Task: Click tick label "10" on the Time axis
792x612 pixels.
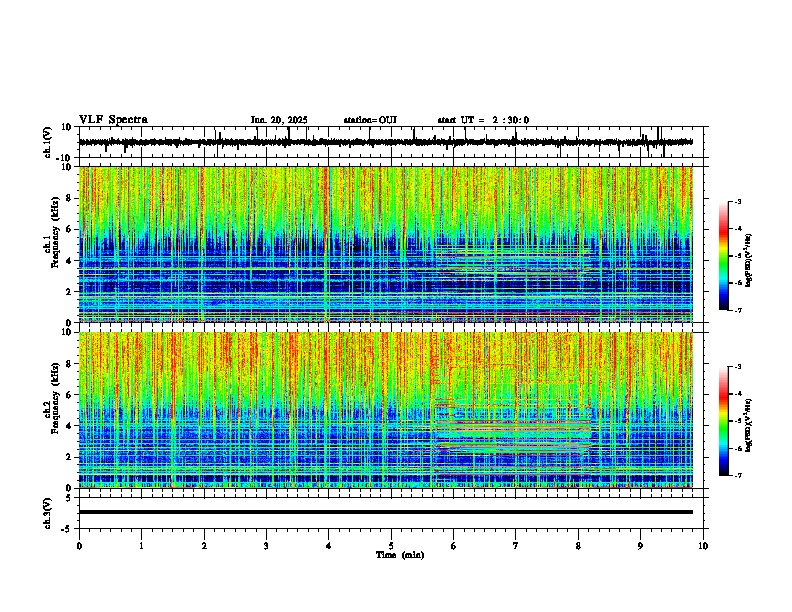Action: point(703,546)
